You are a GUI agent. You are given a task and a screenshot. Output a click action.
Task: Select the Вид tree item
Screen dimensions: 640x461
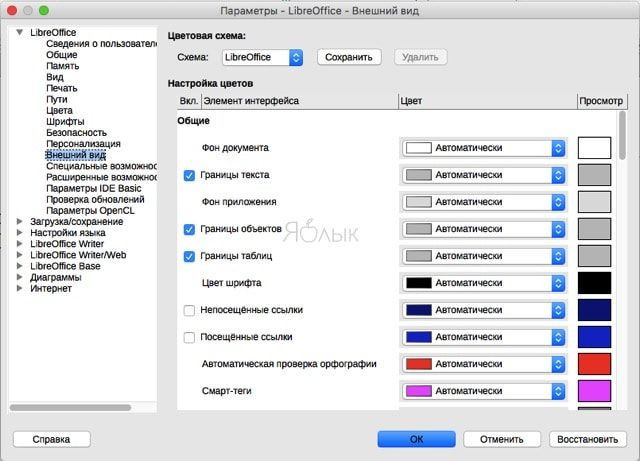(x=55, y=77)
